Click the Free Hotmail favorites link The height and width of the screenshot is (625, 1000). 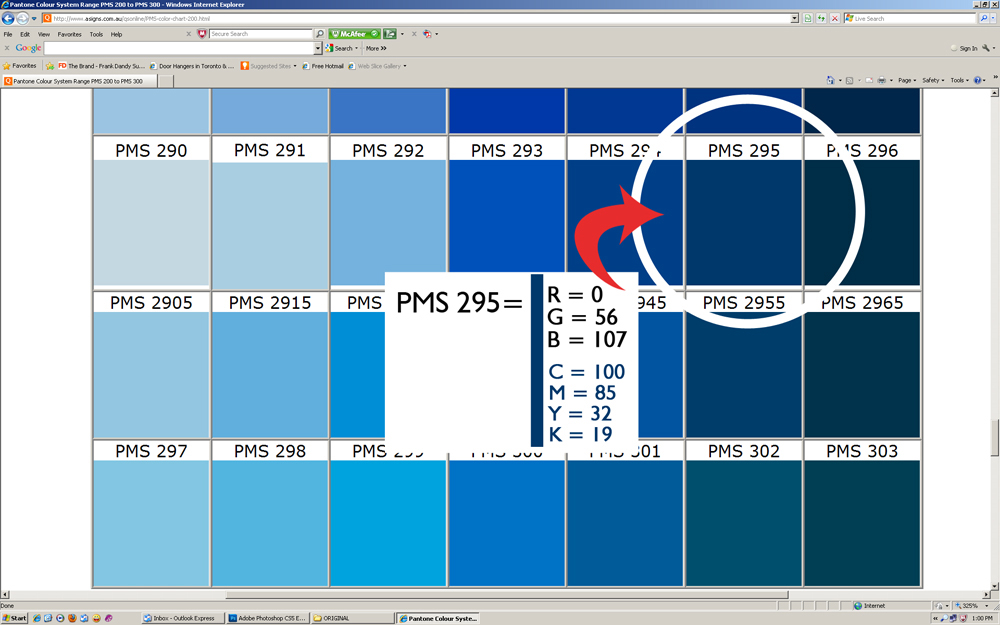point(327,66)
